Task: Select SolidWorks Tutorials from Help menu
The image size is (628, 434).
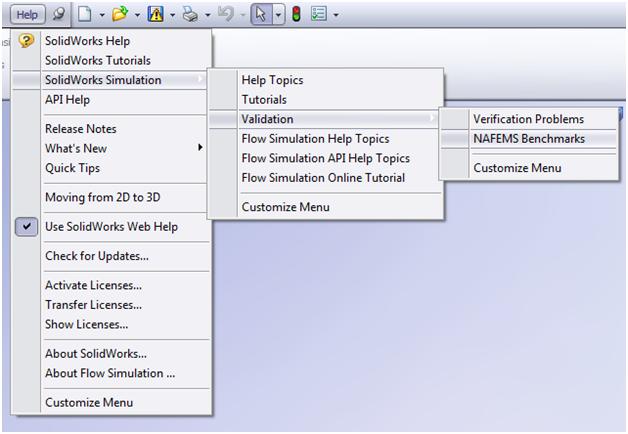Action: (98, 61)
